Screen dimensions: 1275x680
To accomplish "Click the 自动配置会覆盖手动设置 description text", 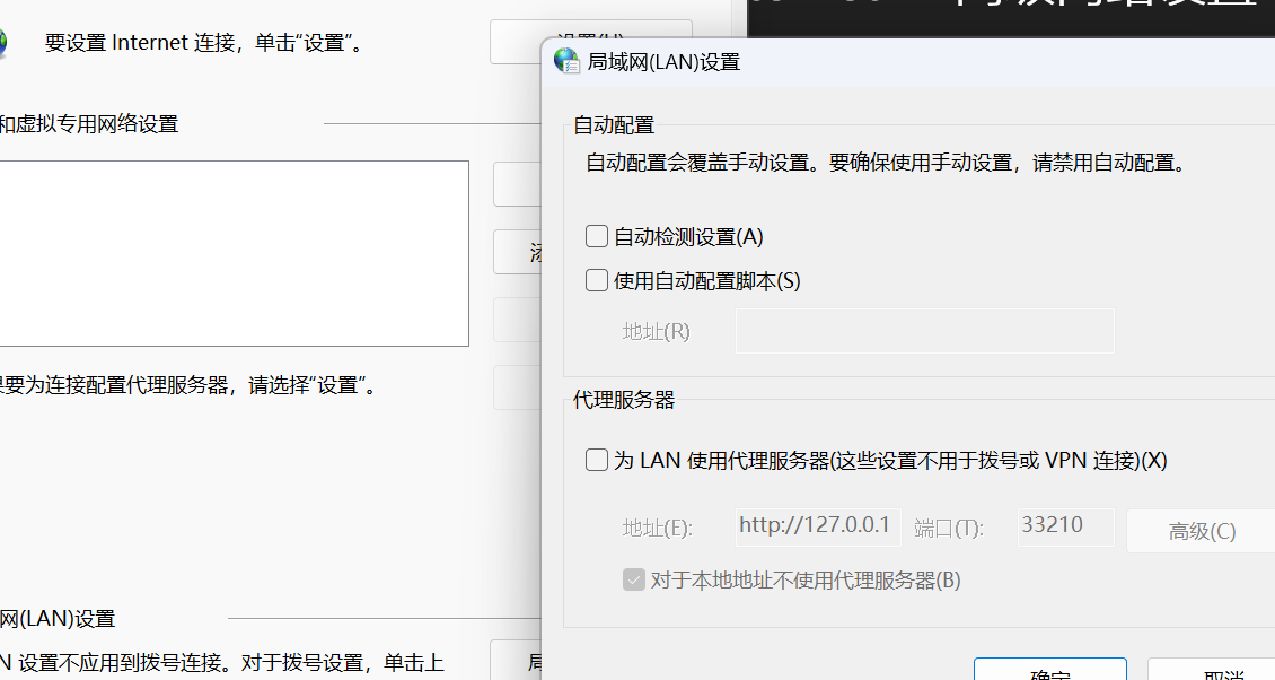I will [886, 163].
